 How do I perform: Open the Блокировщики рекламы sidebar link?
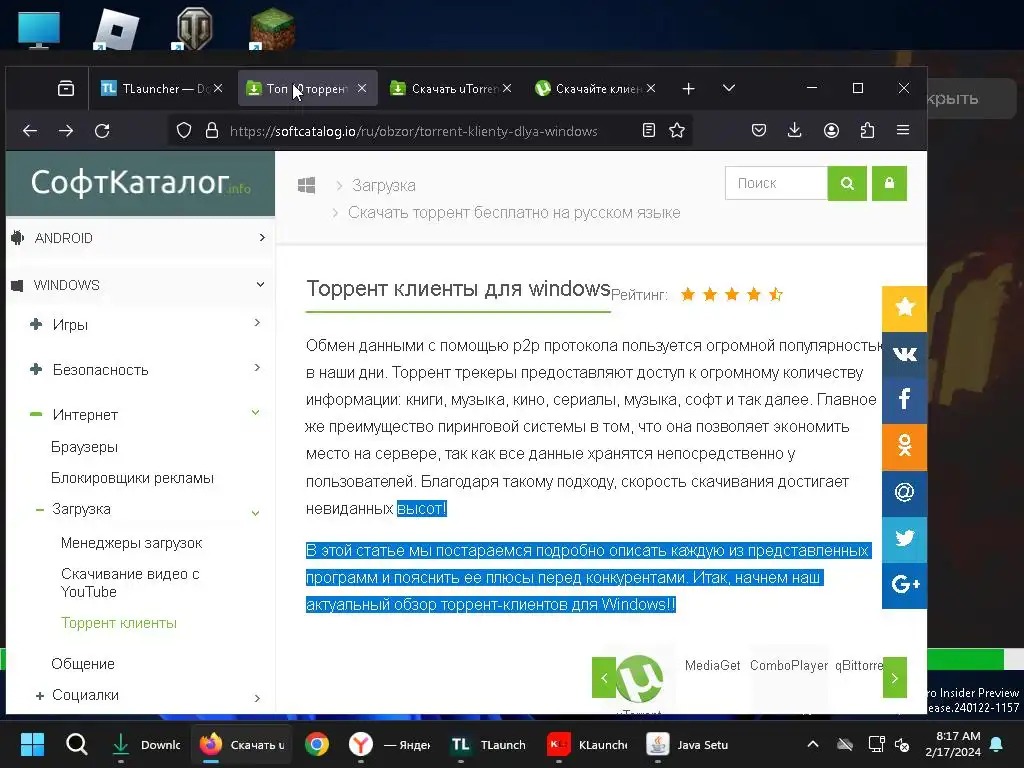click(x=132, y=478)
